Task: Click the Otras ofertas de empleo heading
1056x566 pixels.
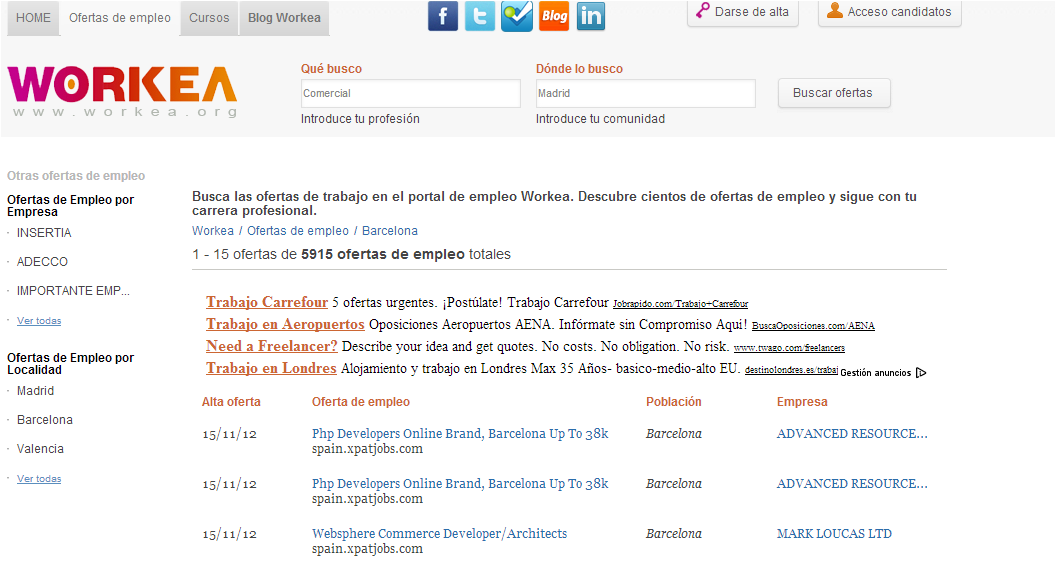Action: pyautogui.click(x=76, y=176)
